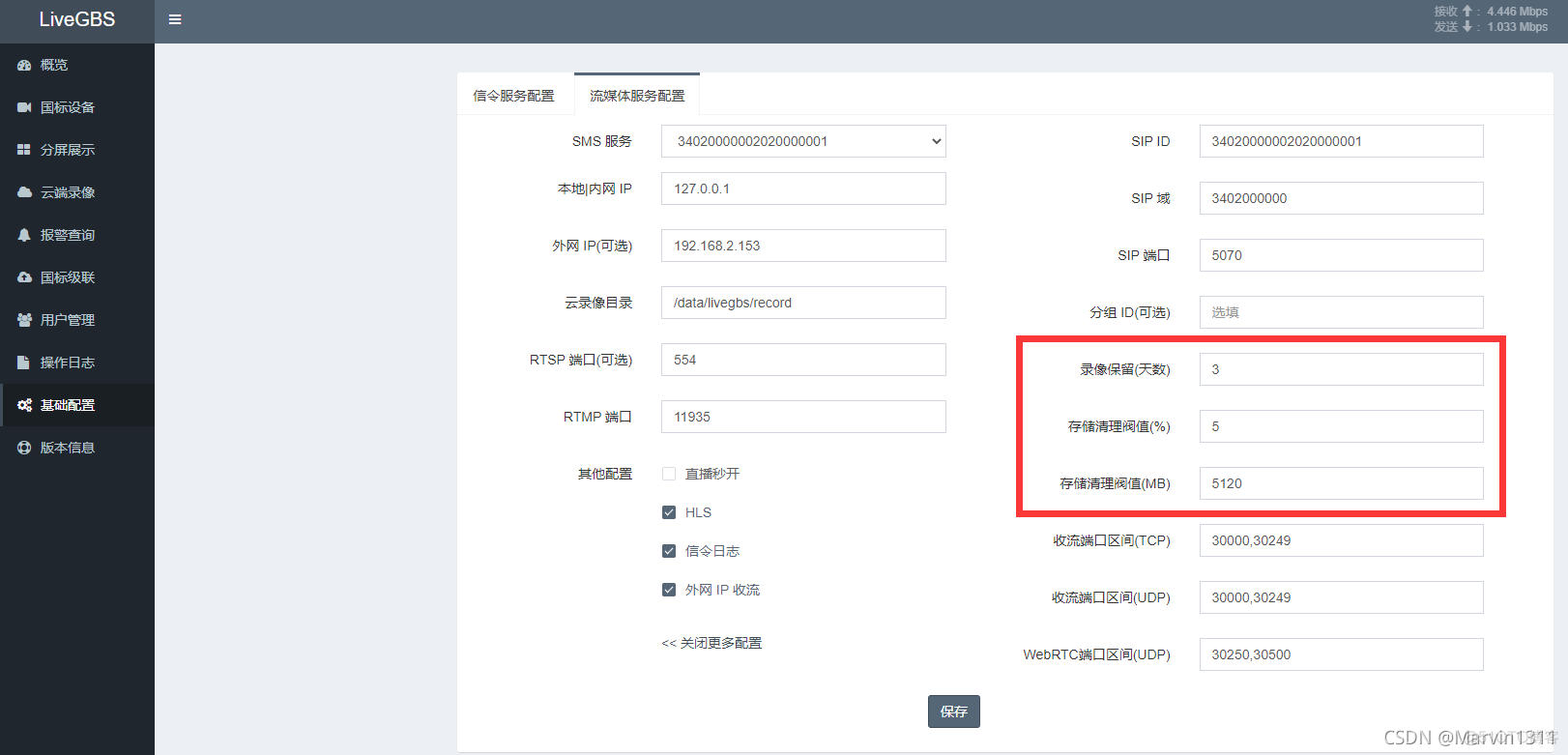Click the WebRTC端口区间(UDP) field
This screenshot has width=1568, height=755.
(x=1342, y=654)
